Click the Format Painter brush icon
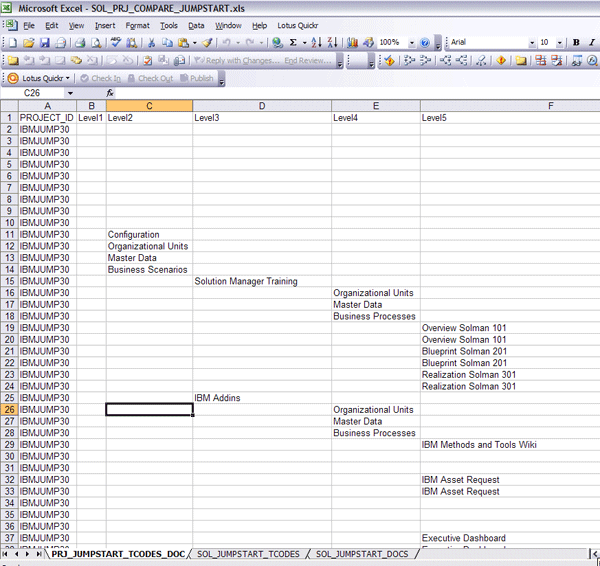This screenshot has height=566, width=600. click(x=207, y=43)
